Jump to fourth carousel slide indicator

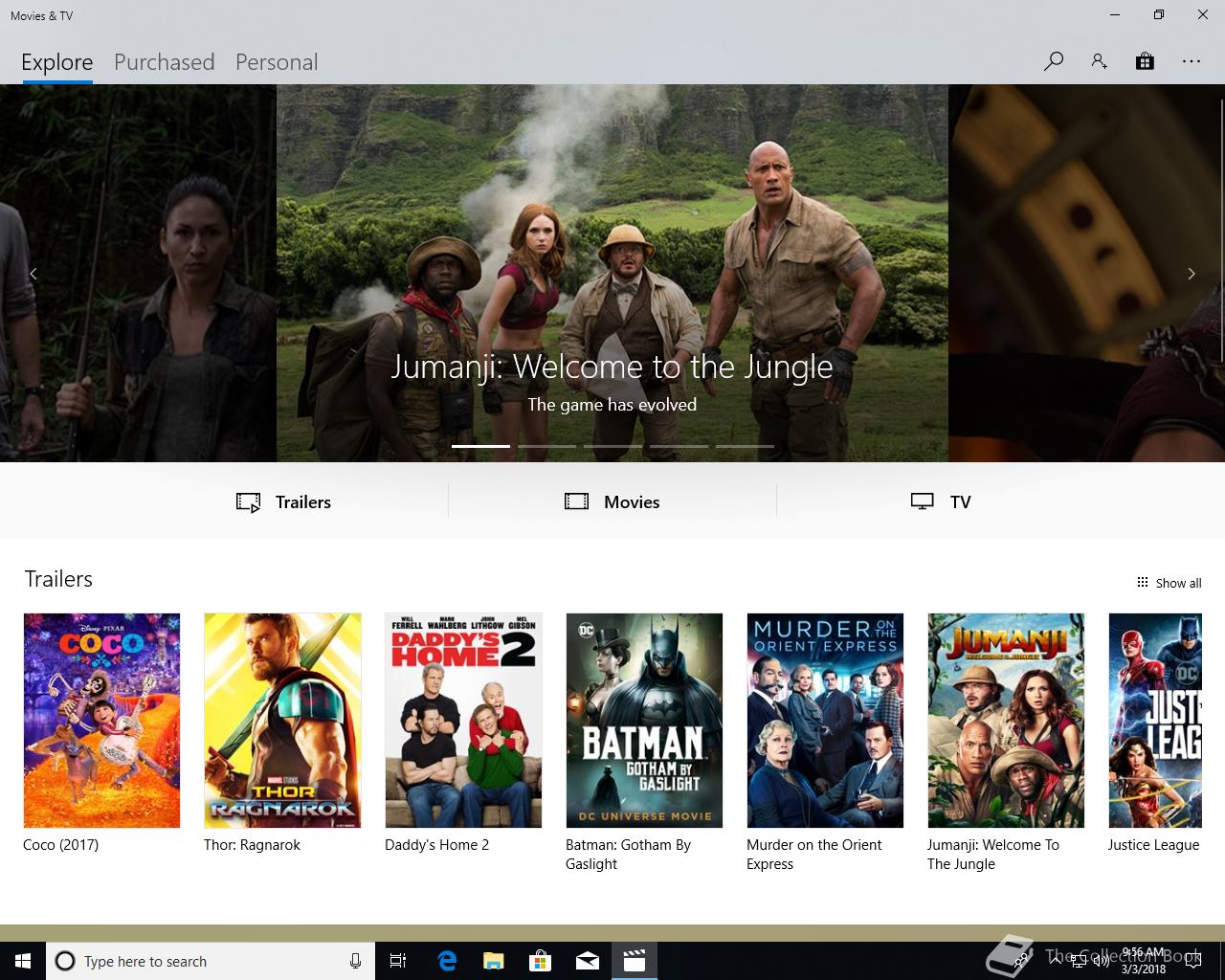pos(679,446)
